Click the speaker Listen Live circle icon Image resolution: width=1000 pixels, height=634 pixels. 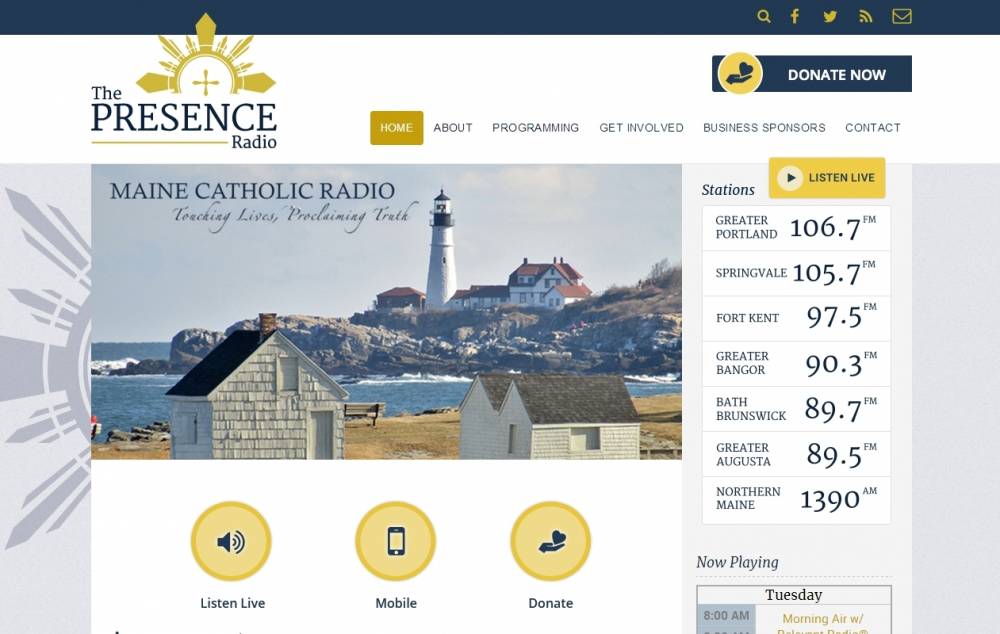tap(231, 542)
